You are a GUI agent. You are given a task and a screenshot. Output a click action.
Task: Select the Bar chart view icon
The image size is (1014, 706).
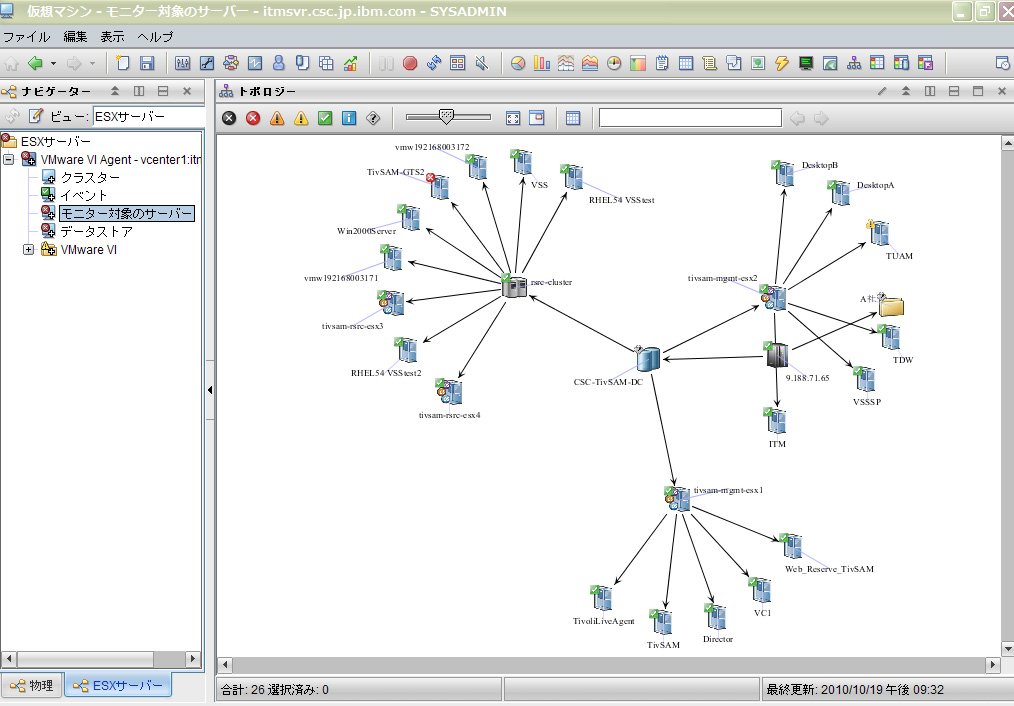(542, 63)
